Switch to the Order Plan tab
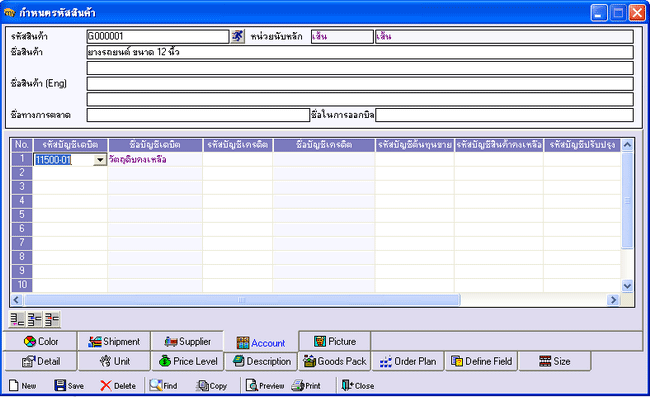Image resolution: width=650 pixels, height=397 pixels. click(x=408, y=361)
